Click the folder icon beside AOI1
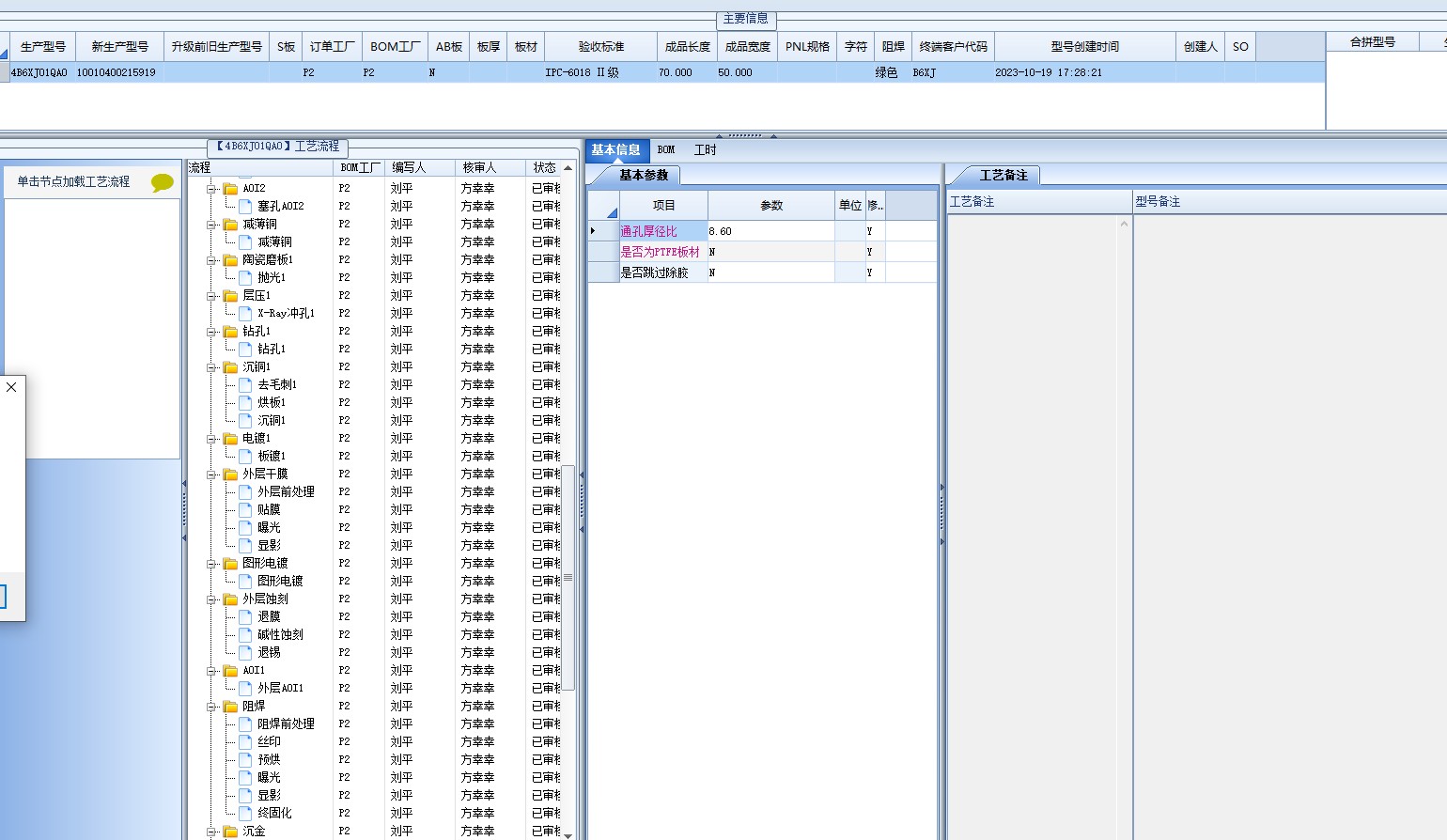The image size is (1447, 840). [x=230, y=671]
